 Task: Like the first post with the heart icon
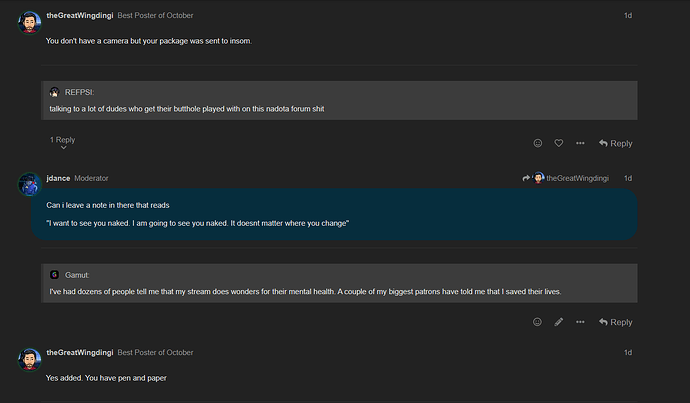(558, 143)
